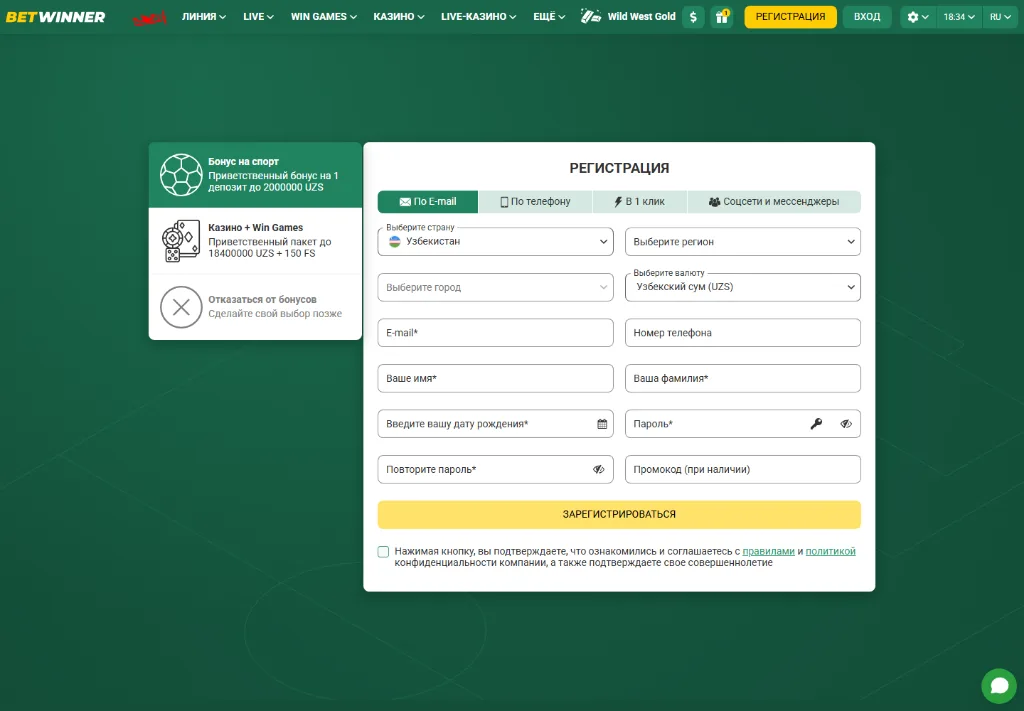Focus the Ваша фамилия field
Viewport: 1024px width, 711px height.
click(x=743, y=379)
